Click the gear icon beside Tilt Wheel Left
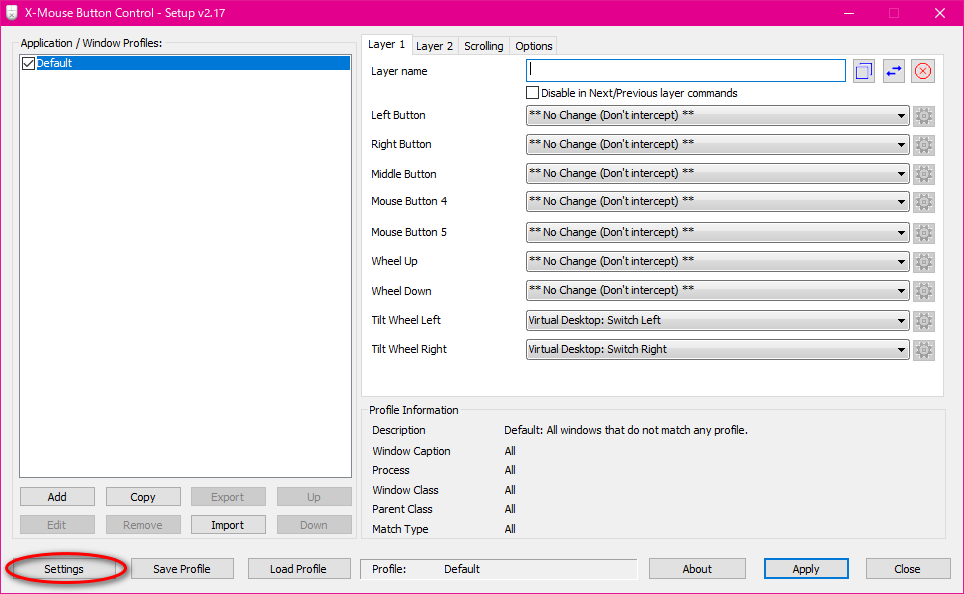 pyautogui.click(x=924, y=321)
